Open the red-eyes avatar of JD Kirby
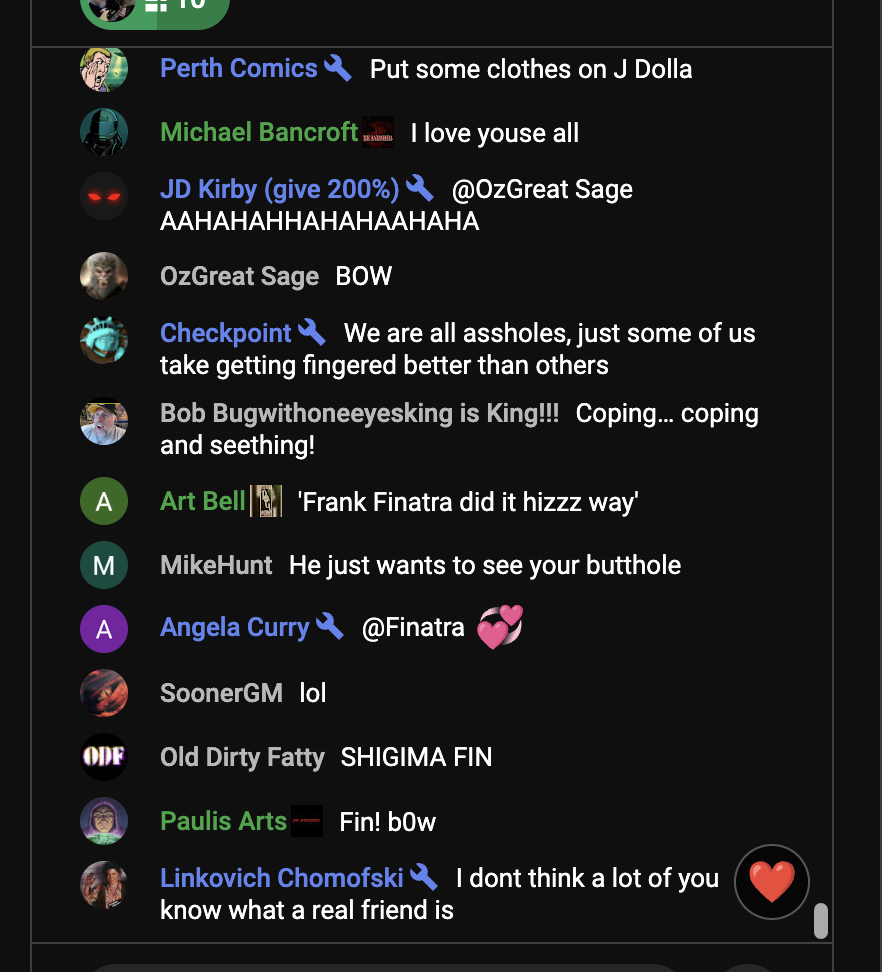This screenshot has width=882, height=972. [104, 196]
